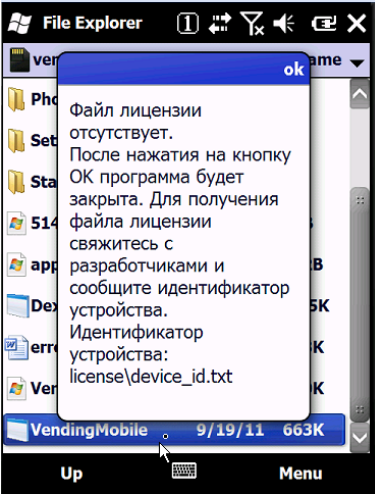This screenshot has width=375, height=494.
Task: Select the file icon starting with app
Action: coord(17,265)
